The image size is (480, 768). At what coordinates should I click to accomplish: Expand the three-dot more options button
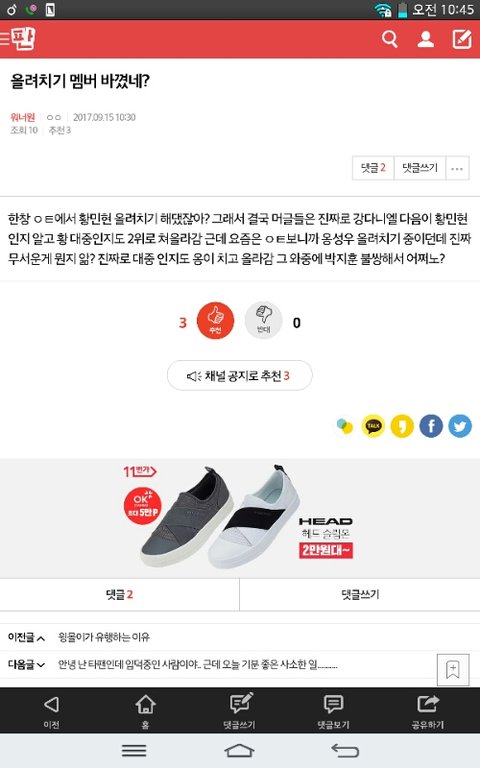pyautogui.click(x=457, y=168)
